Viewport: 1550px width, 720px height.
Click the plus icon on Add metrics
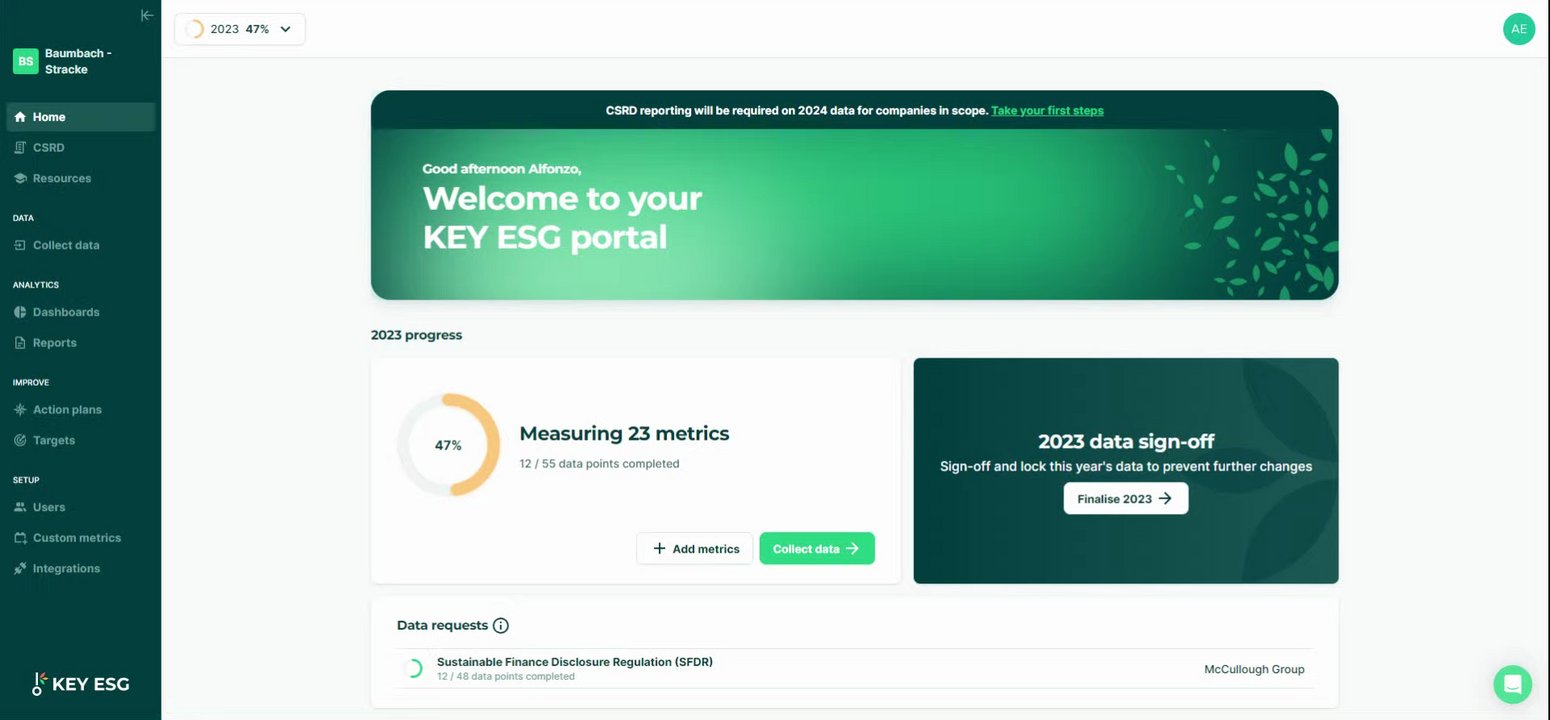tap(659, 548)
